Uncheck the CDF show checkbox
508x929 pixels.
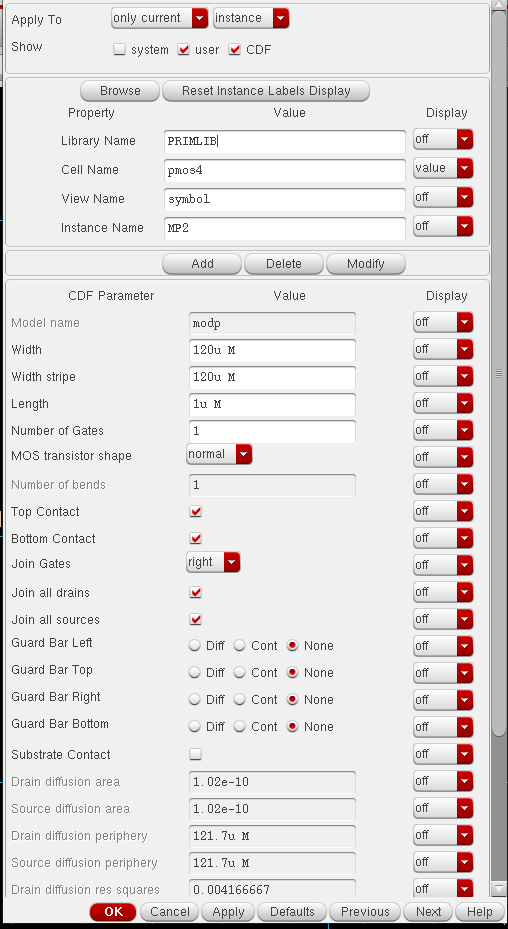point(235,50)
